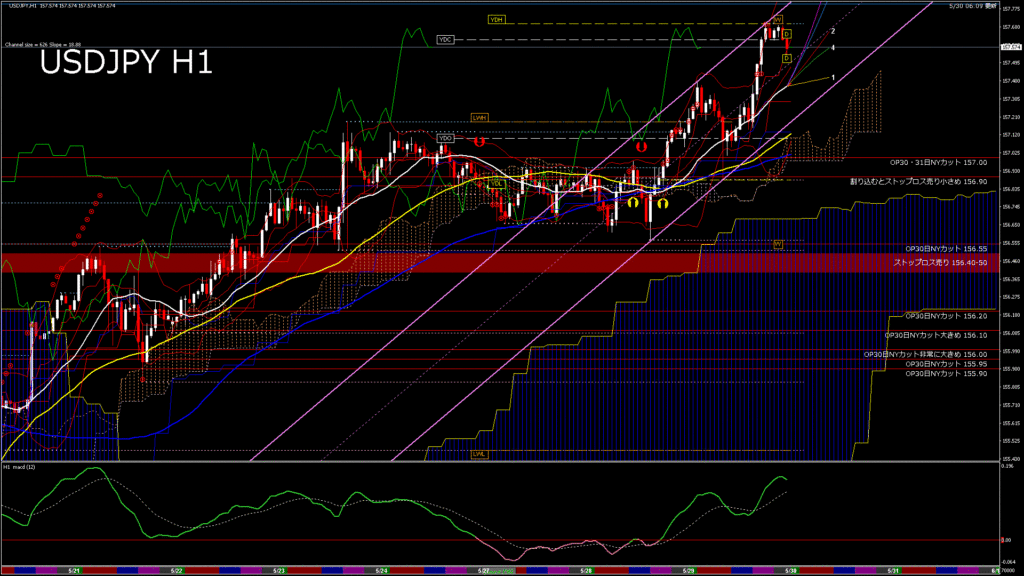Image resolution: width=1024 pixels, height=576 pixels.
Task: Click the H1 macd (12) indicator label
Action: (21, 467)
